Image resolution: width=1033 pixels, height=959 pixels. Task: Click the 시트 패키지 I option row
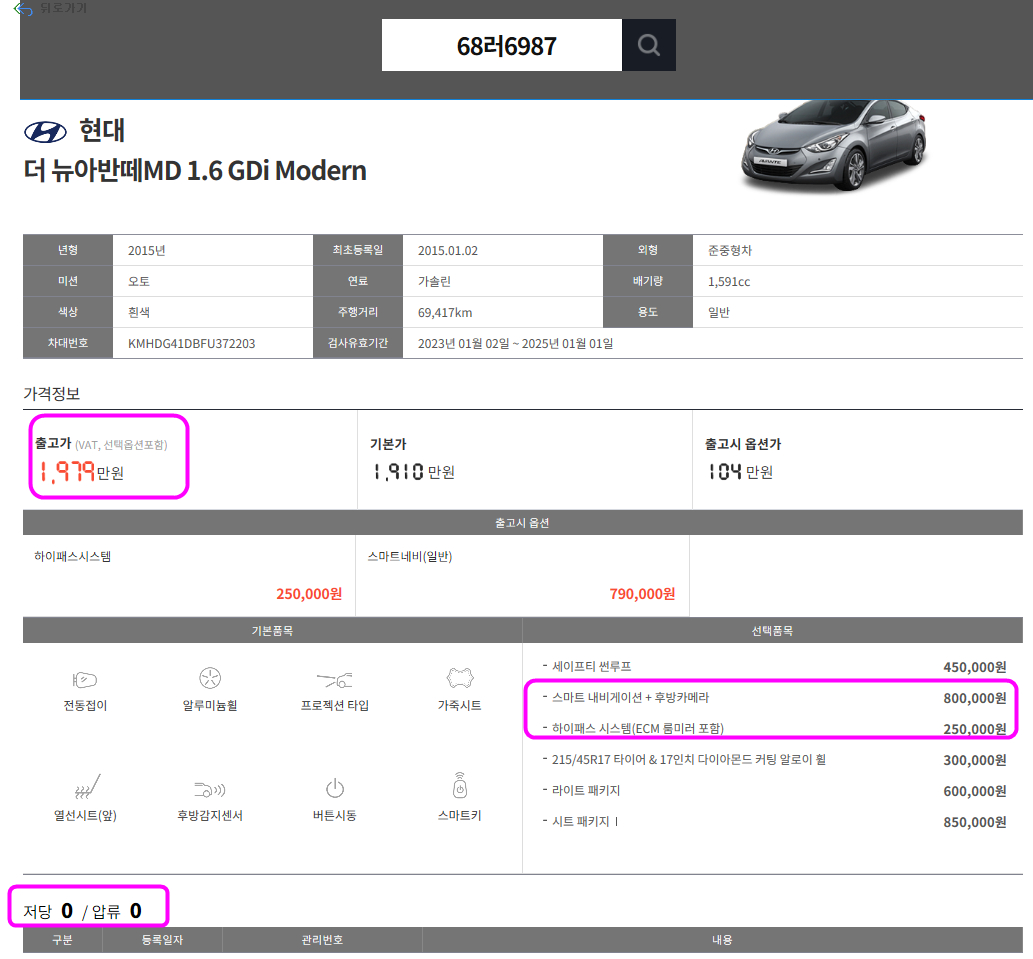[774, 821]
